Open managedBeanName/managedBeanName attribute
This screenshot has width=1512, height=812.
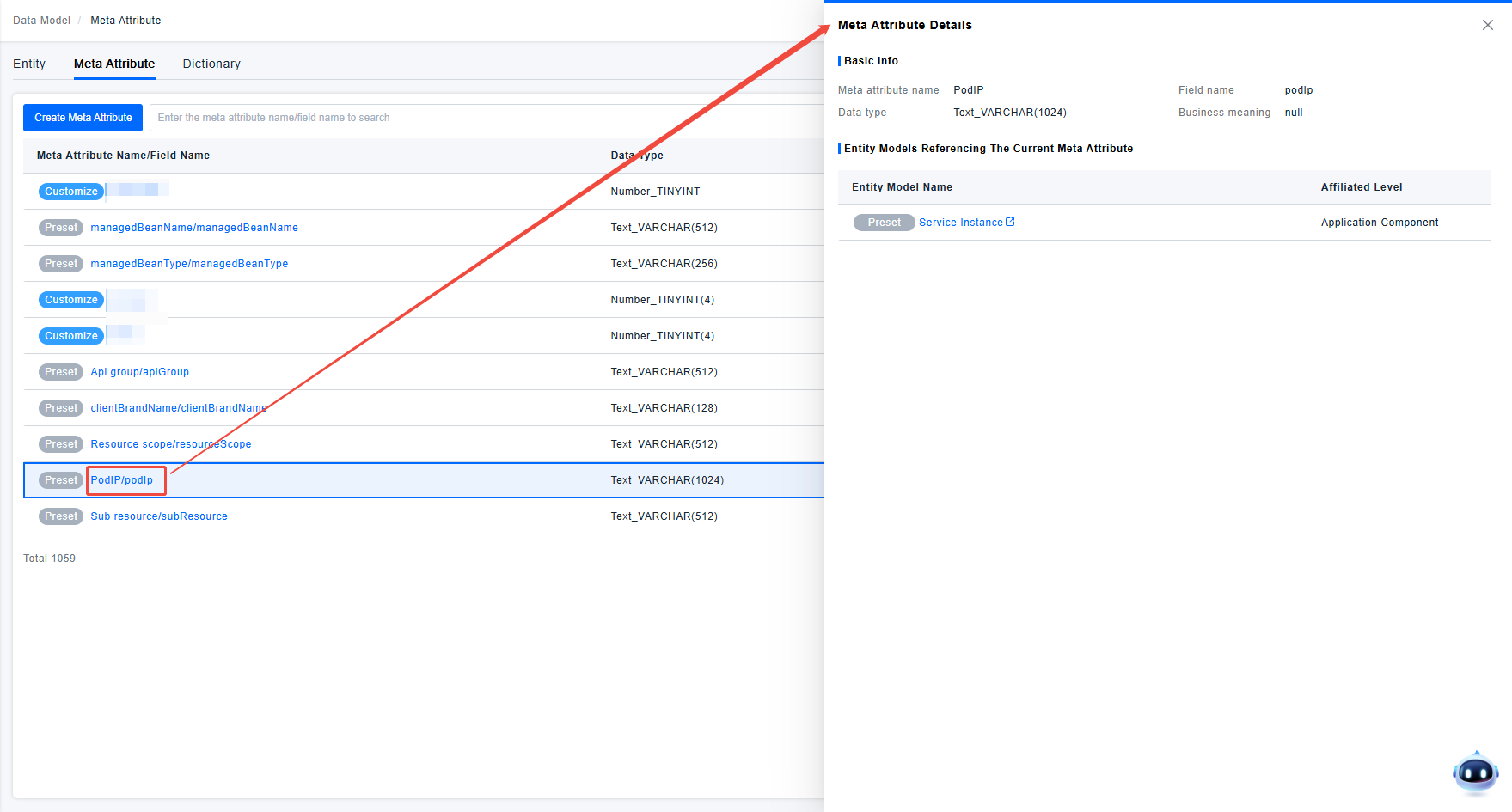point(194,228)
